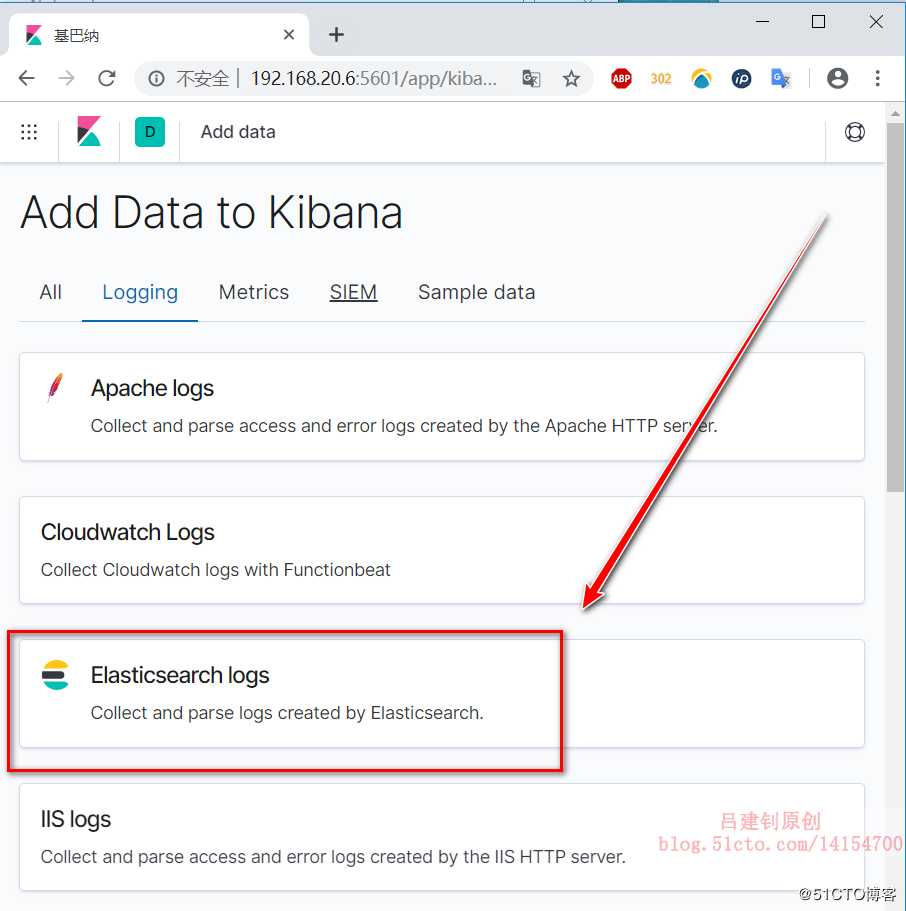Open the Kibana apps grid menu

29,132
